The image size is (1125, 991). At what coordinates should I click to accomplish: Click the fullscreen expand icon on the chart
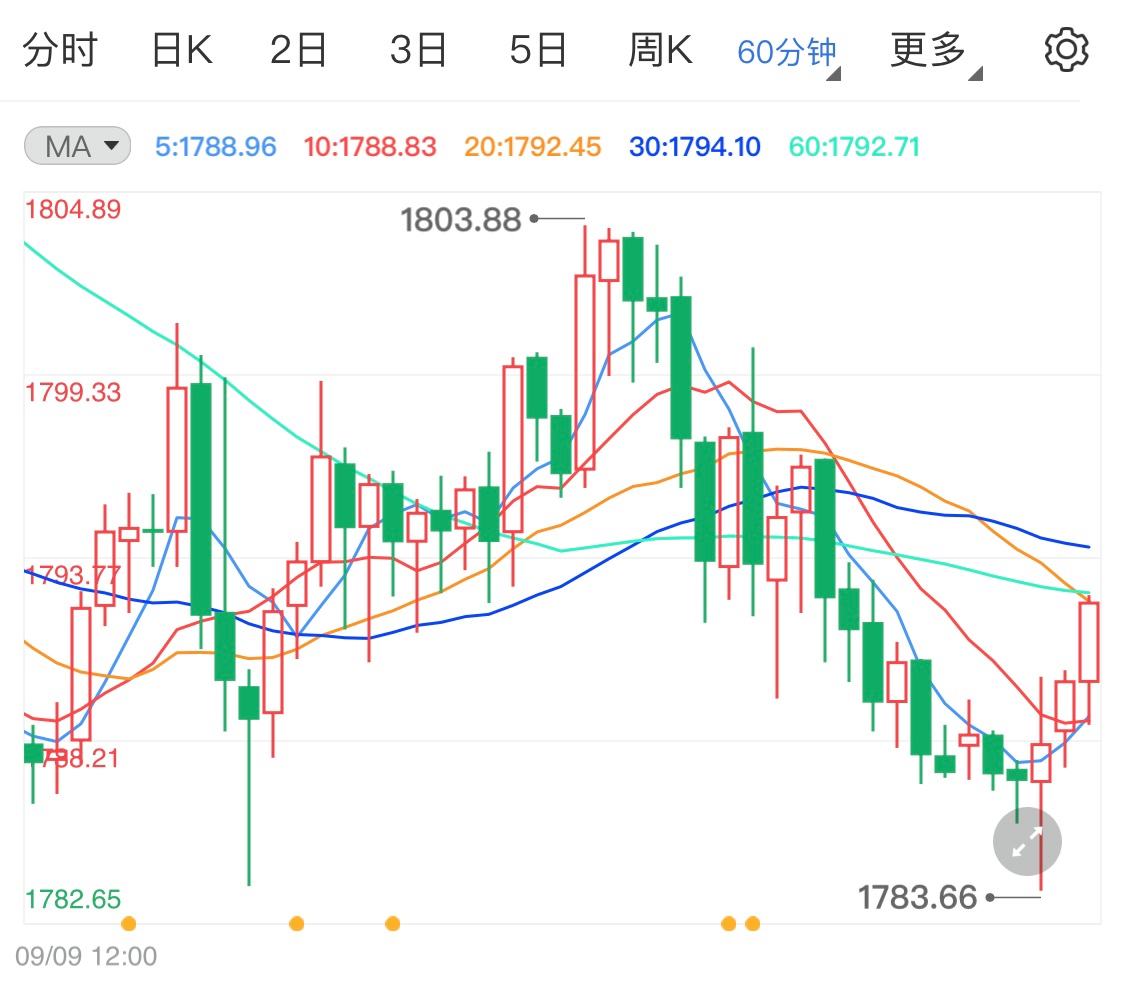[x=1026, y=841]
